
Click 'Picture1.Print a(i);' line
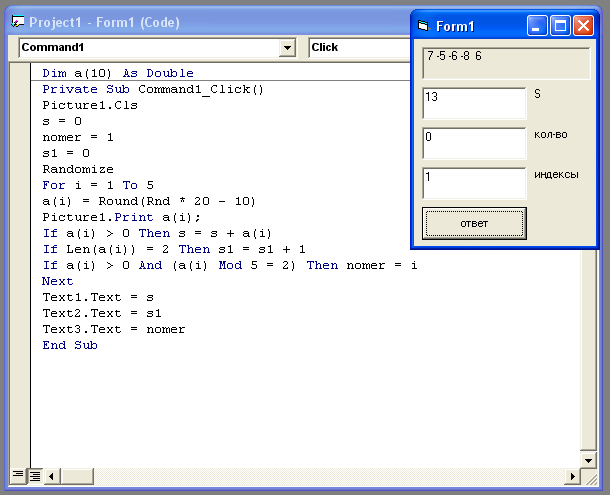point(121,217)
